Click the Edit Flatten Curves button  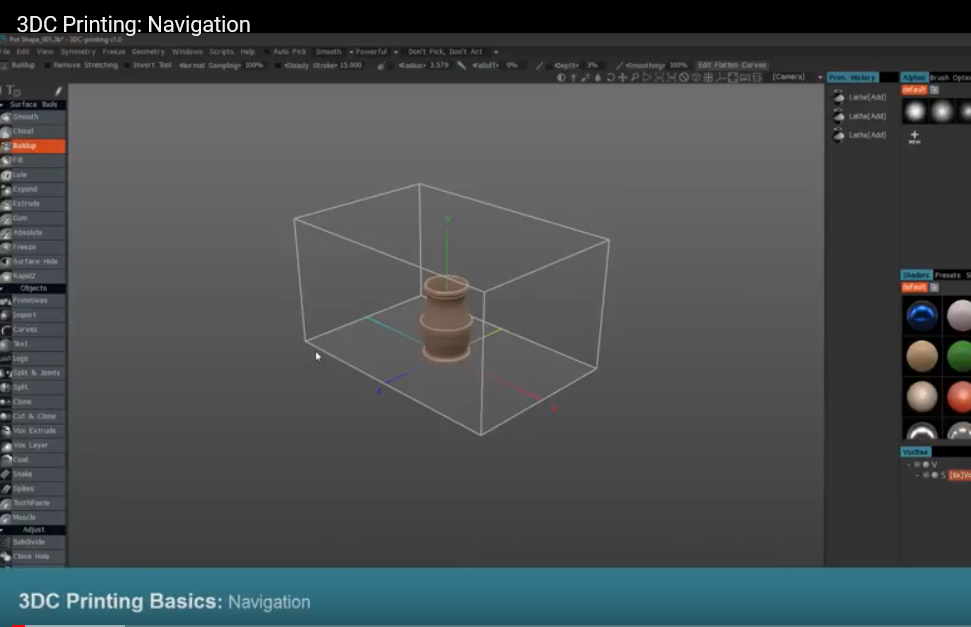(732, 65)
